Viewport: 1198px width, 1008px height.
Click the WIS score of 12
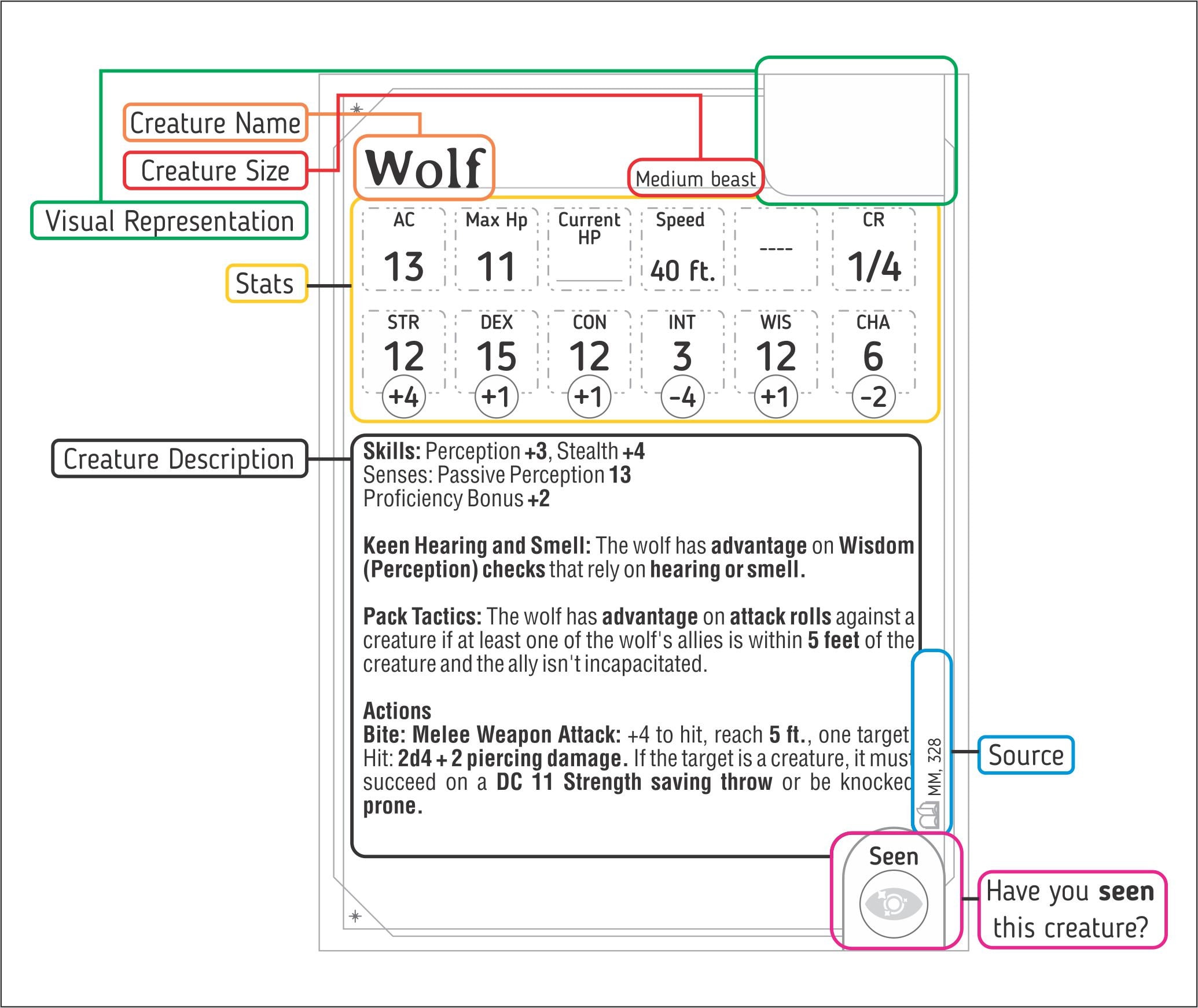[776, 356]
